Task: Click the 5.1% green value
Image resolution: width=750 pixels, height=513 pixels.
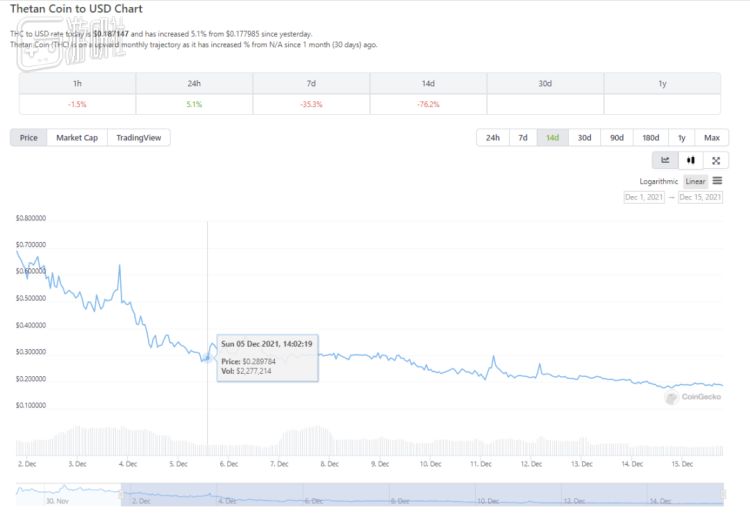Action: (x=194, y=104)
